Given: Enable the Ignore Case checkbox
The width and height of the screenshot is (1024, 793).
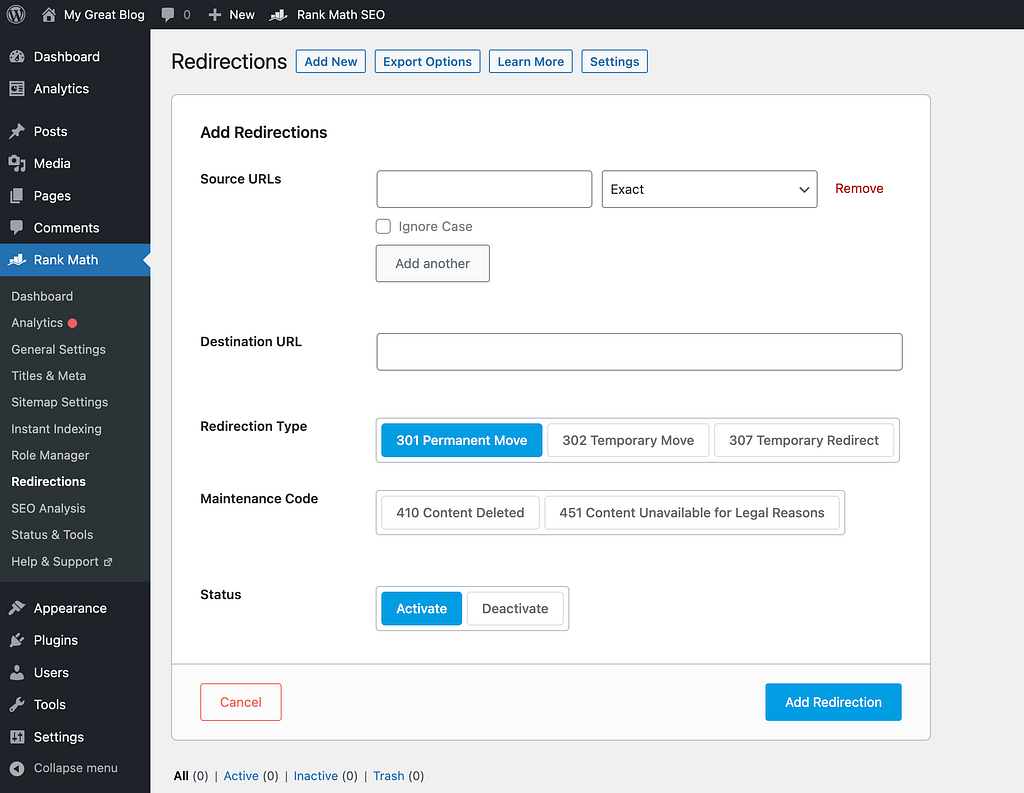Looking at the screenshot, I should click(x=383, y=226).
